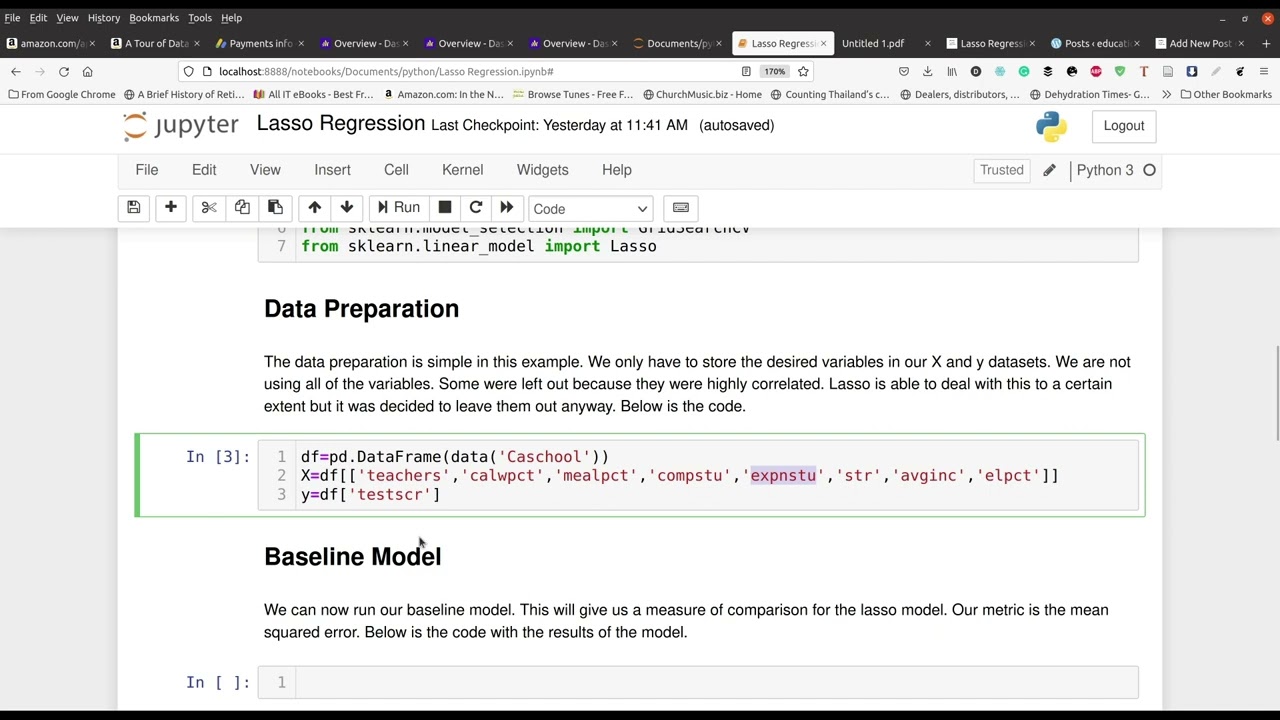Click the Logout button

[1124, 126]
